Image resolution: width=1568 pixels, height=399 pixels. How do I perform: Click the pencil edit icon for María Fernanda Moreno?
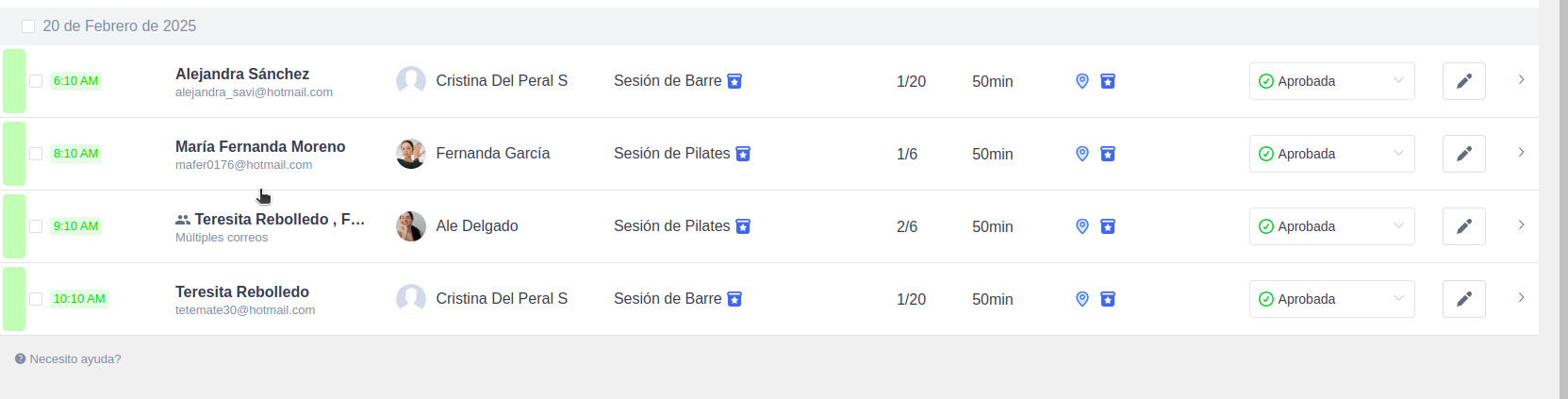tap(1463, 154)
